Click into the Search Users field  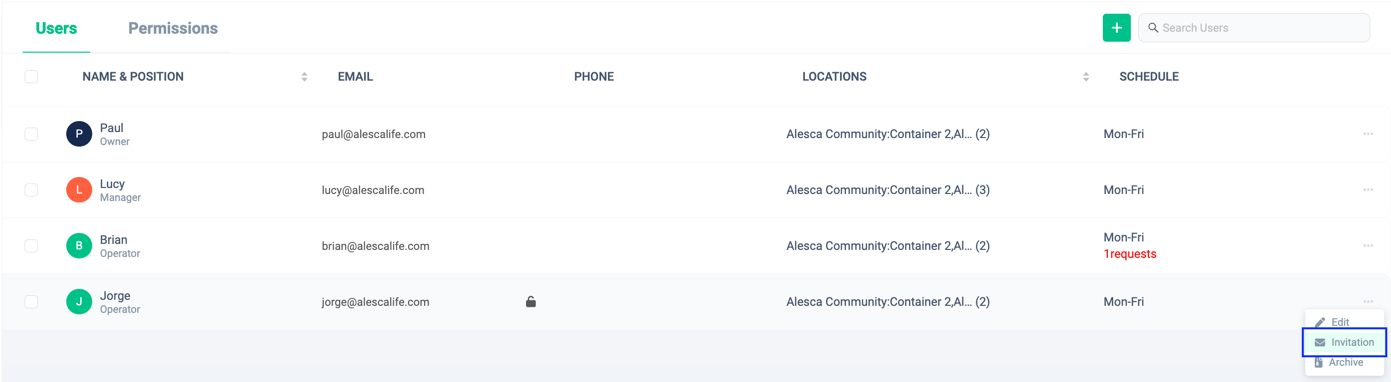[1254, 28]
